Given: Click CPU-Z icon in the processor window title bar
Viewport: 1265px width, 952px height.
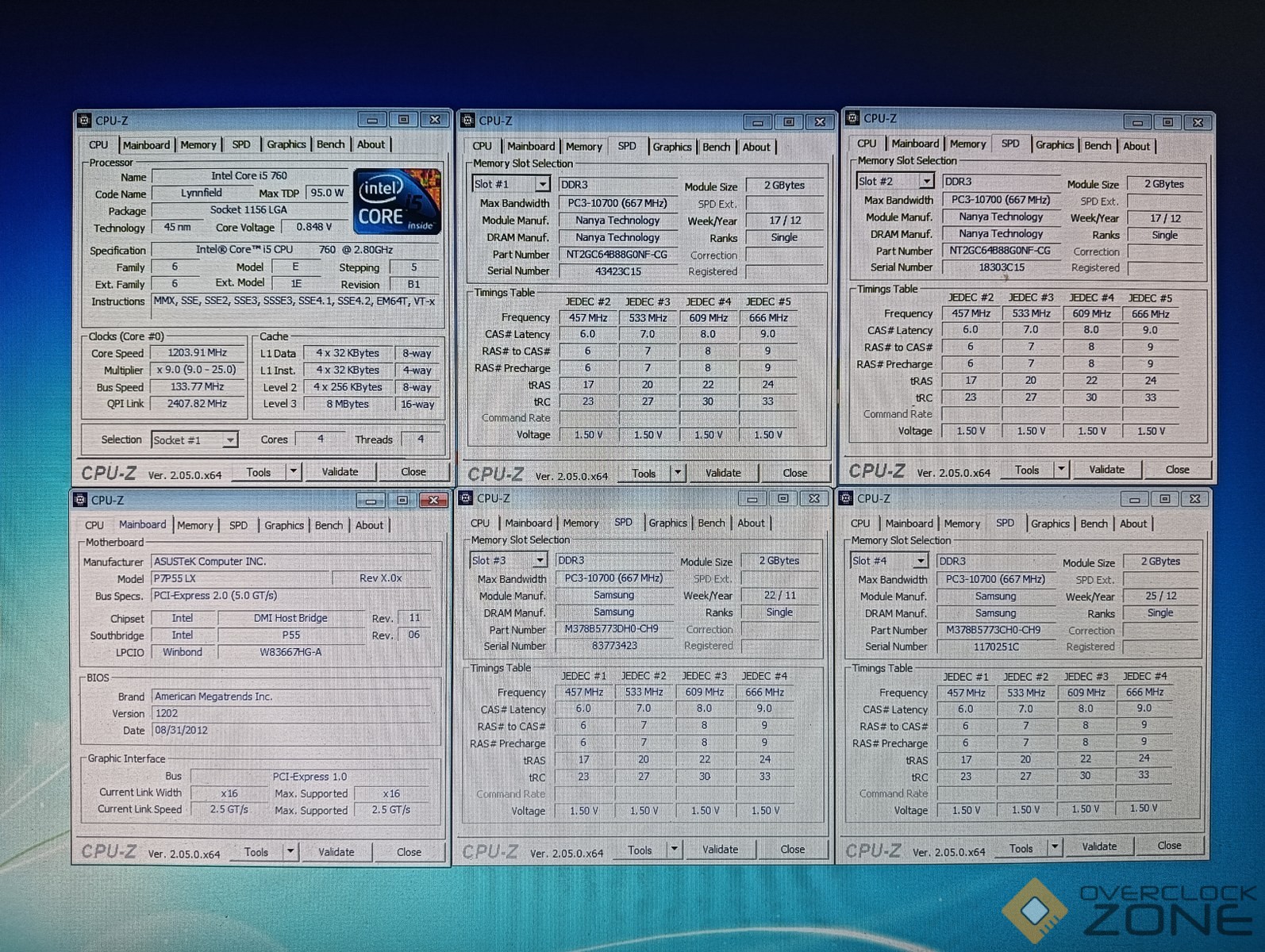Looking at the screenshot, I should point(84,121).
